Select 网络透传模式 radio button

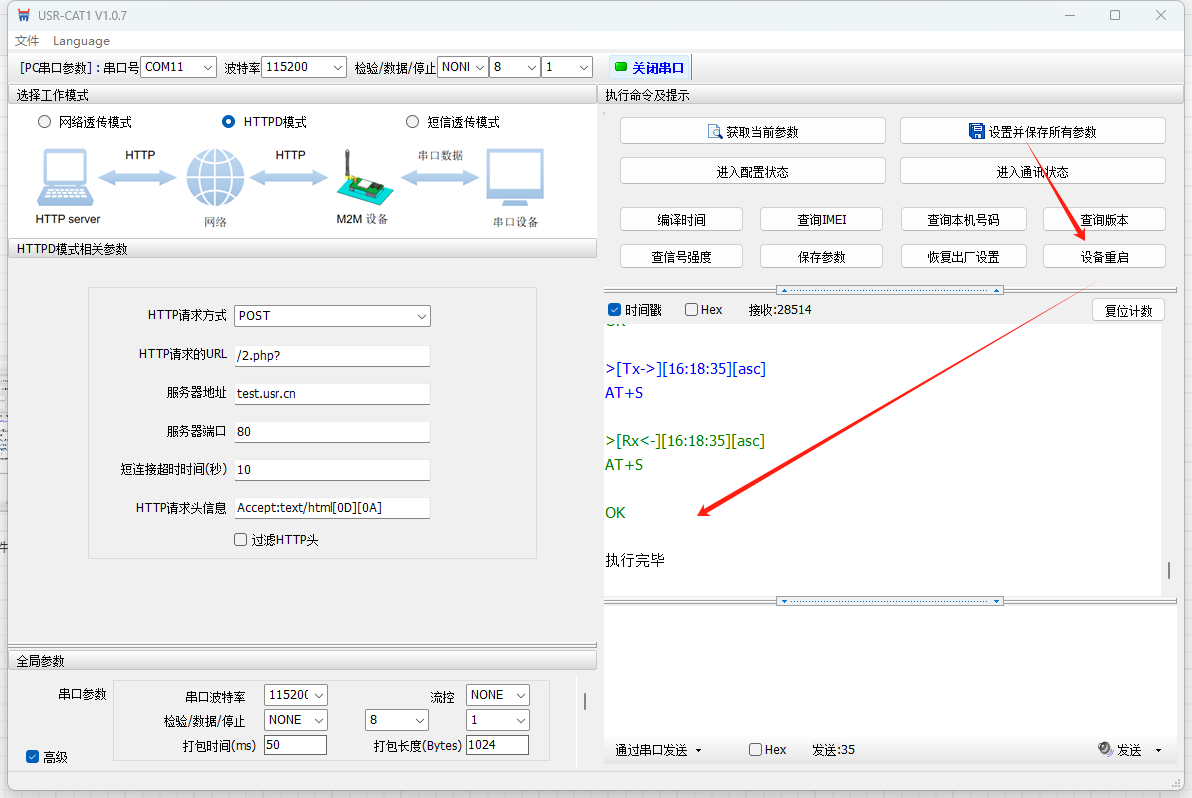[x=43, y=122]
